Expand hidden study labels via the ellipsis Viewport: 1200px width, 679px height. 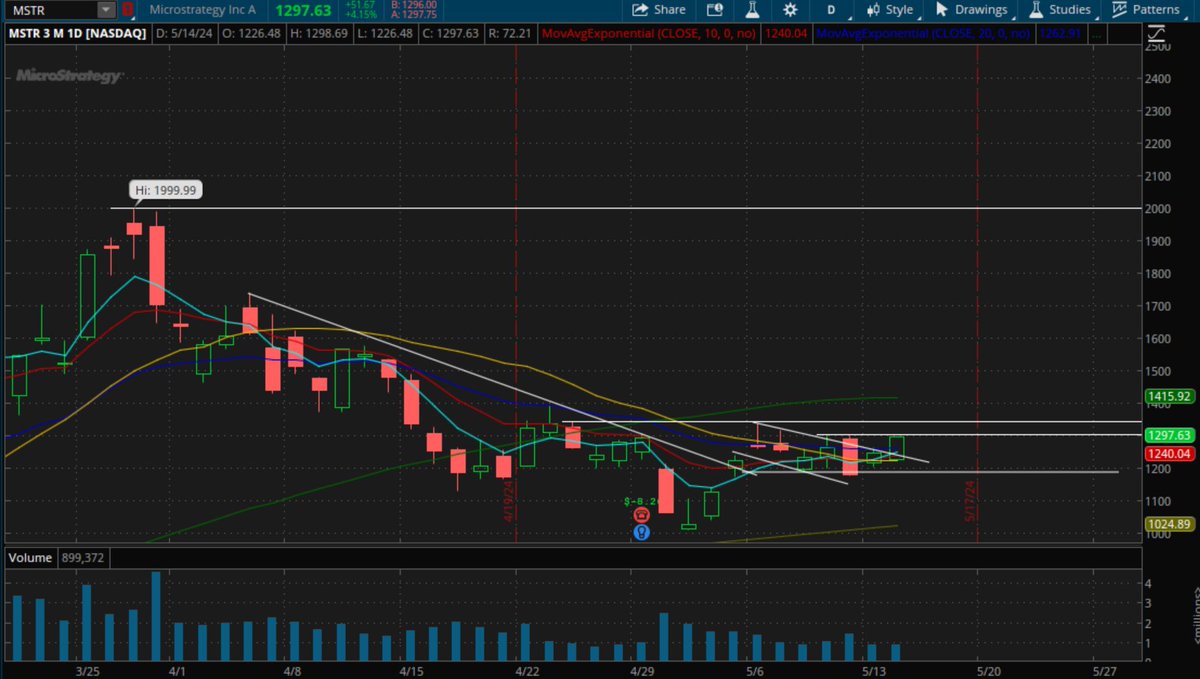pos(1098,34)
